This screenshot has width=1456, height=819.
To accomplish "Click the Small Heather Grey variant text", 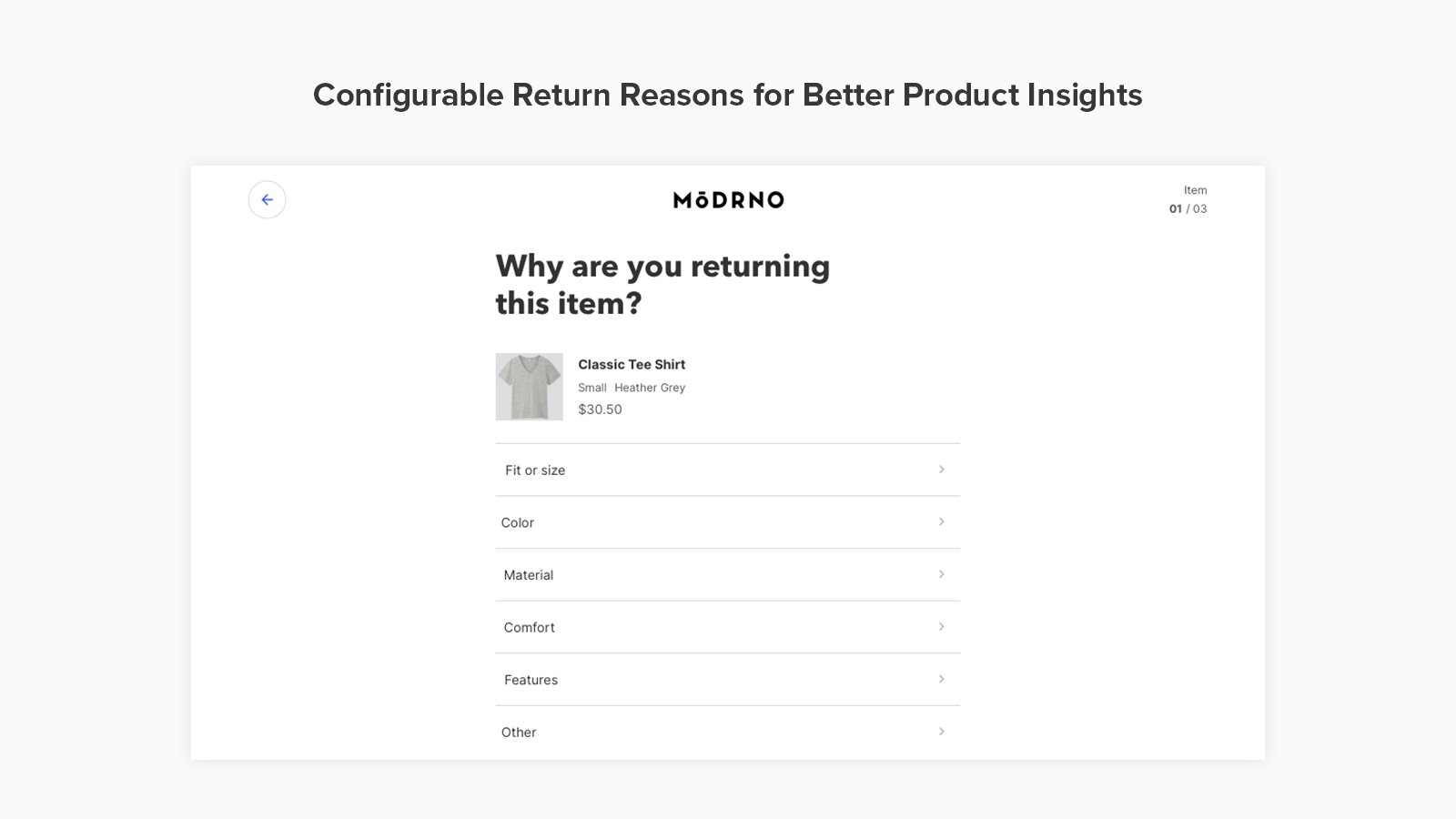I will 632,388.
